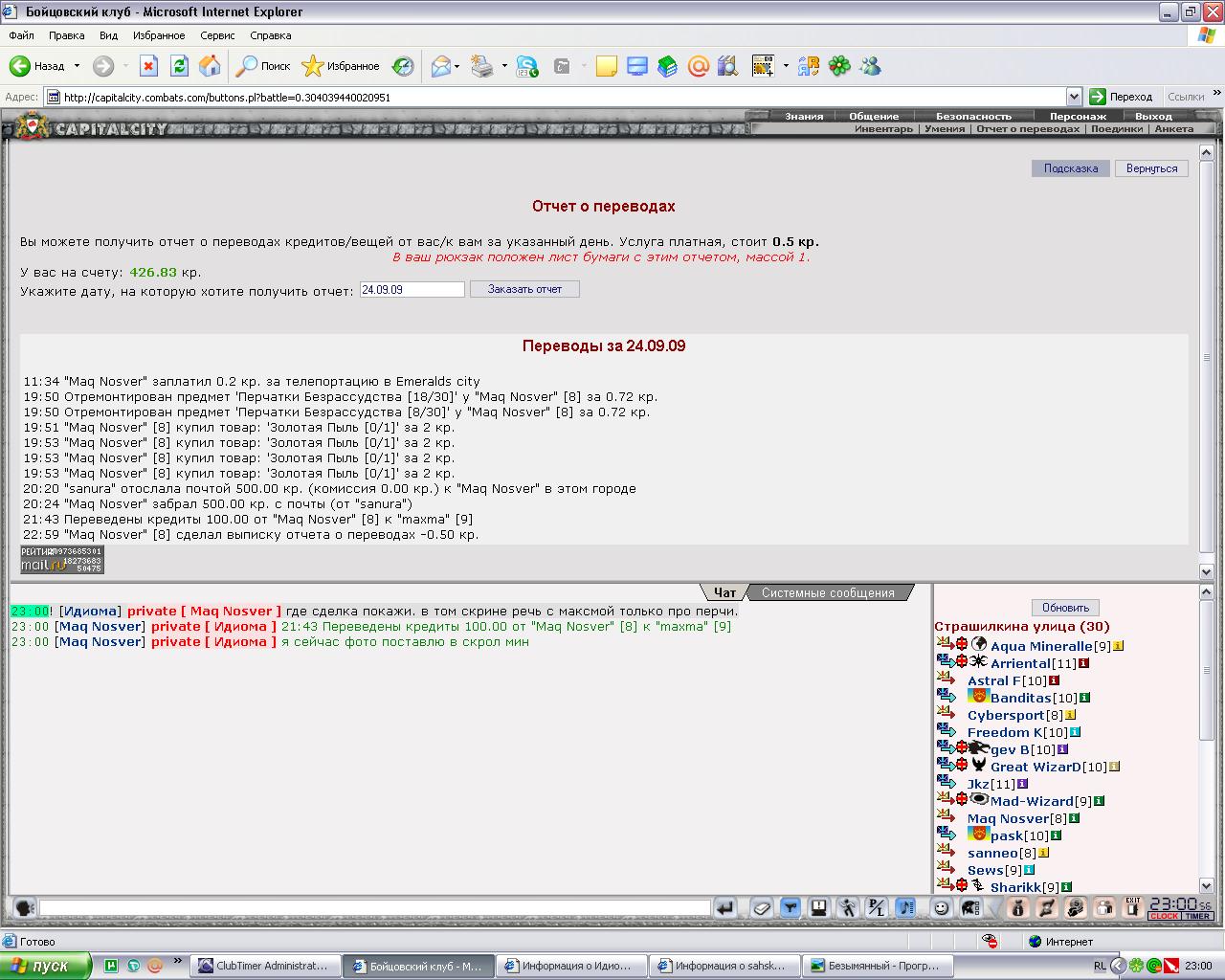Toggle the P/L translit icon
Screen dimensions: 1225x980
877,907
